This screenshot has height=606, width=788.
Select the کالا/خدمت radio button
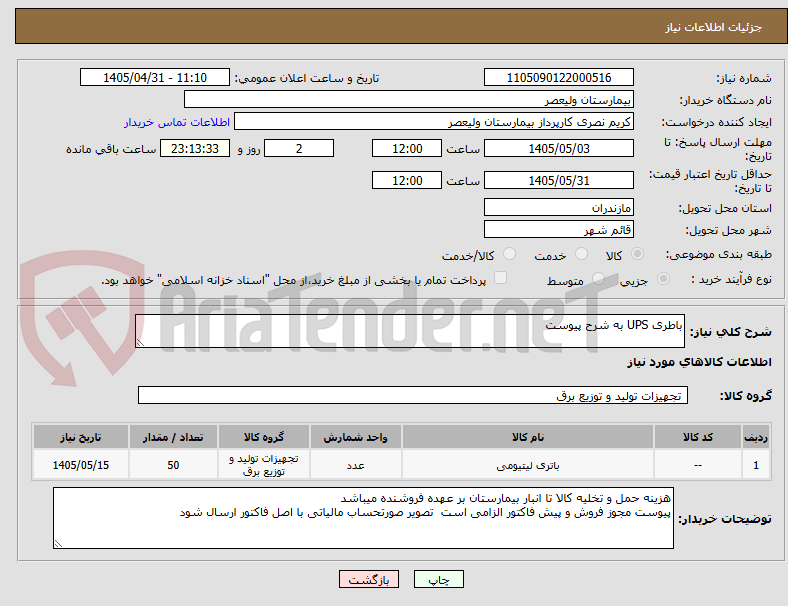[510, 254]
